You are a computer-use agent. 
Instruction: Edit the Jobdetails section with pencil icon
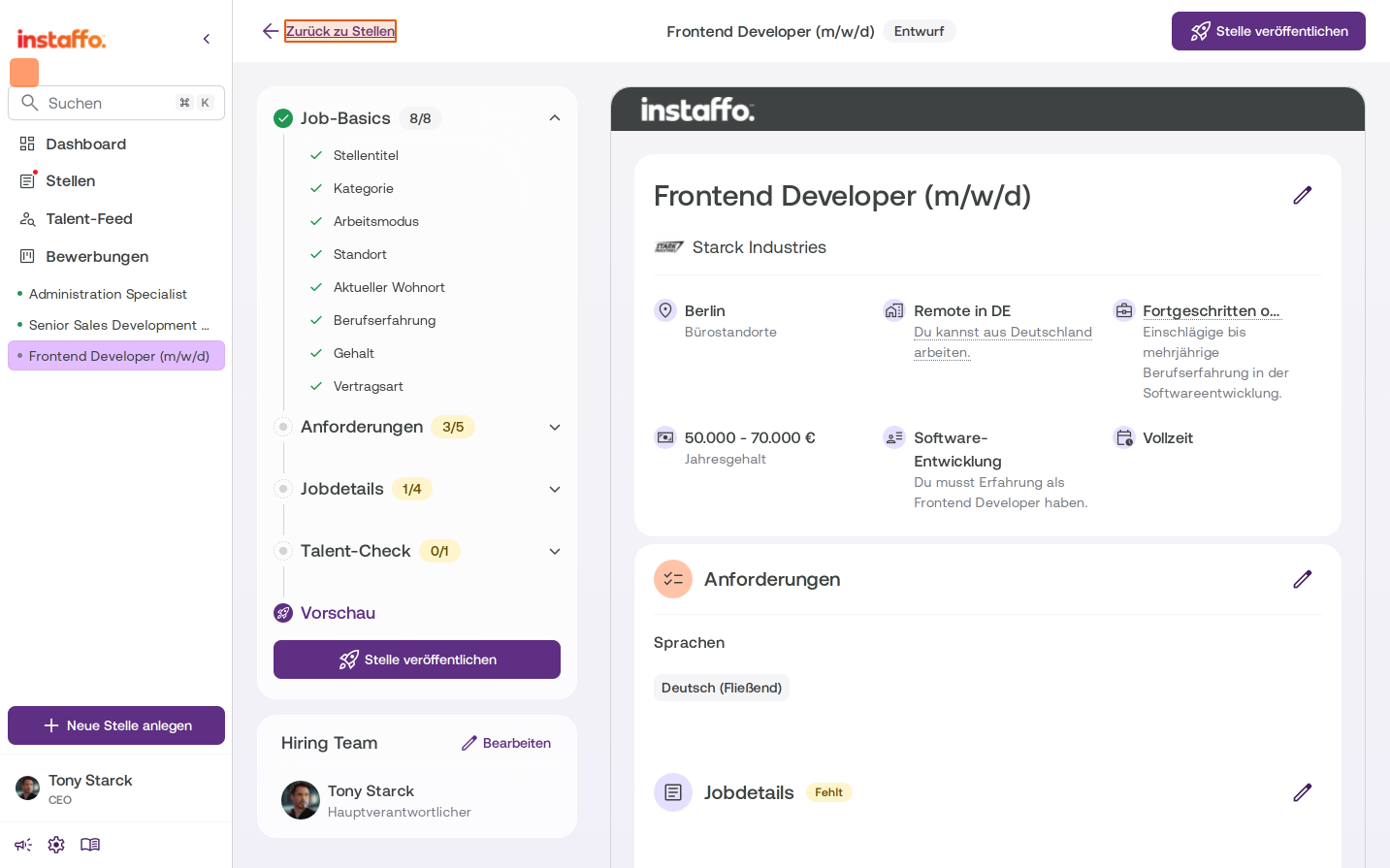(x=1303, y=792)
